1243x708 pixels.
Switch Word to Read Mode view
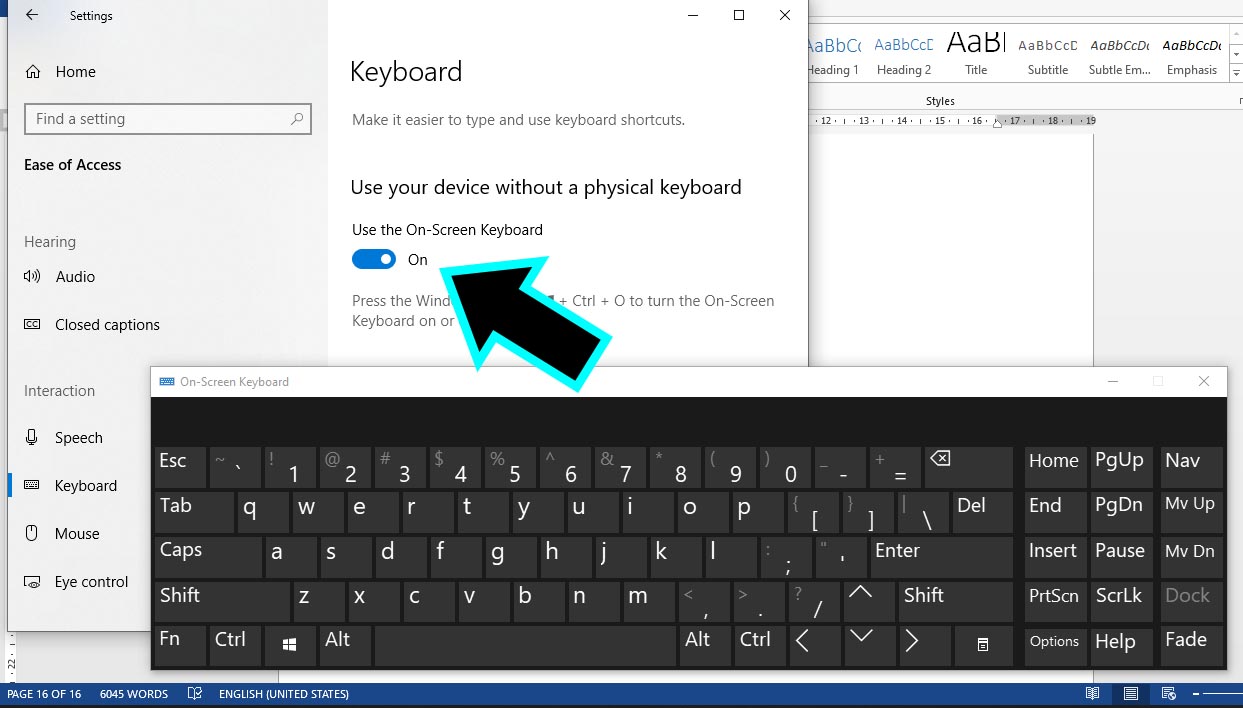[1092, 693]
